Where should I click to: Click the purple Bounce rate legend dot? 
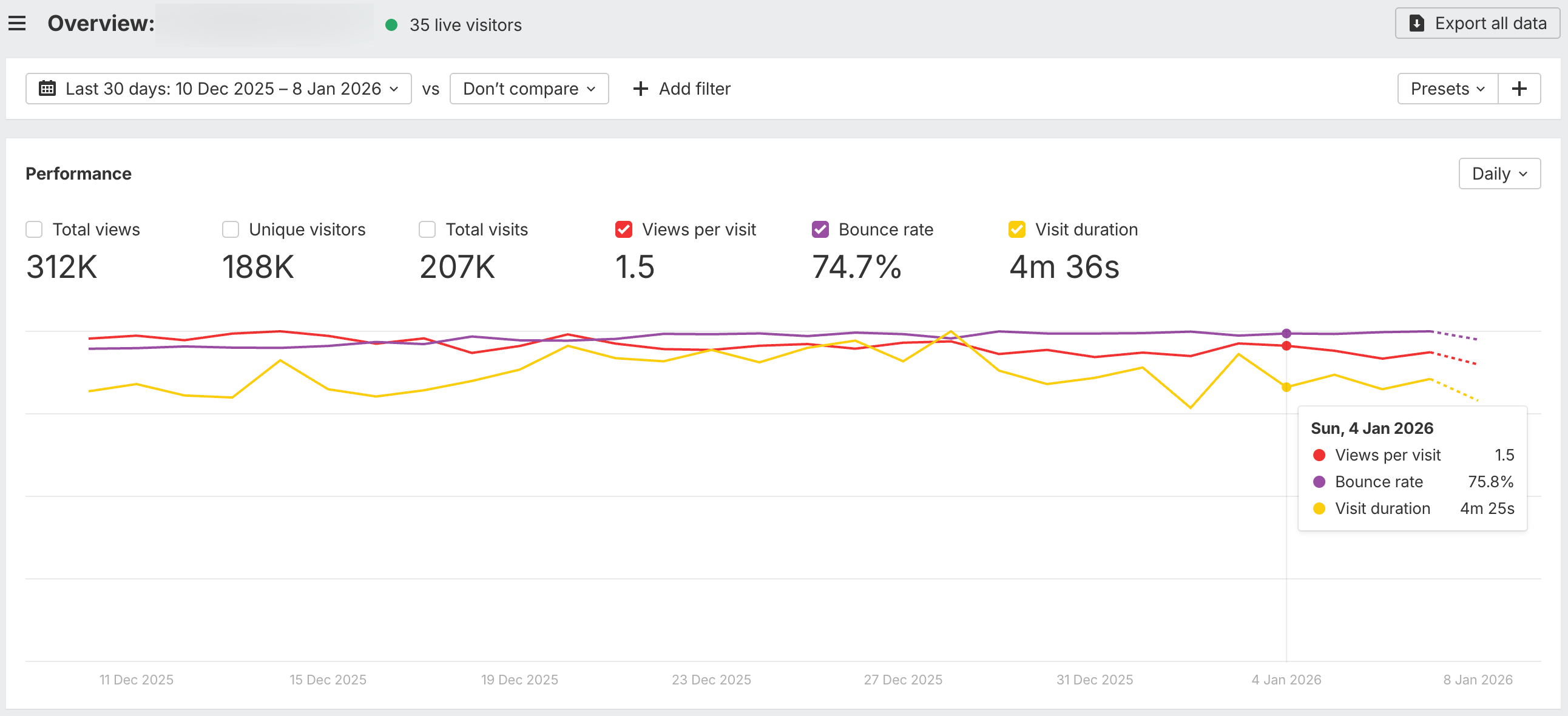click(1319, 482)
